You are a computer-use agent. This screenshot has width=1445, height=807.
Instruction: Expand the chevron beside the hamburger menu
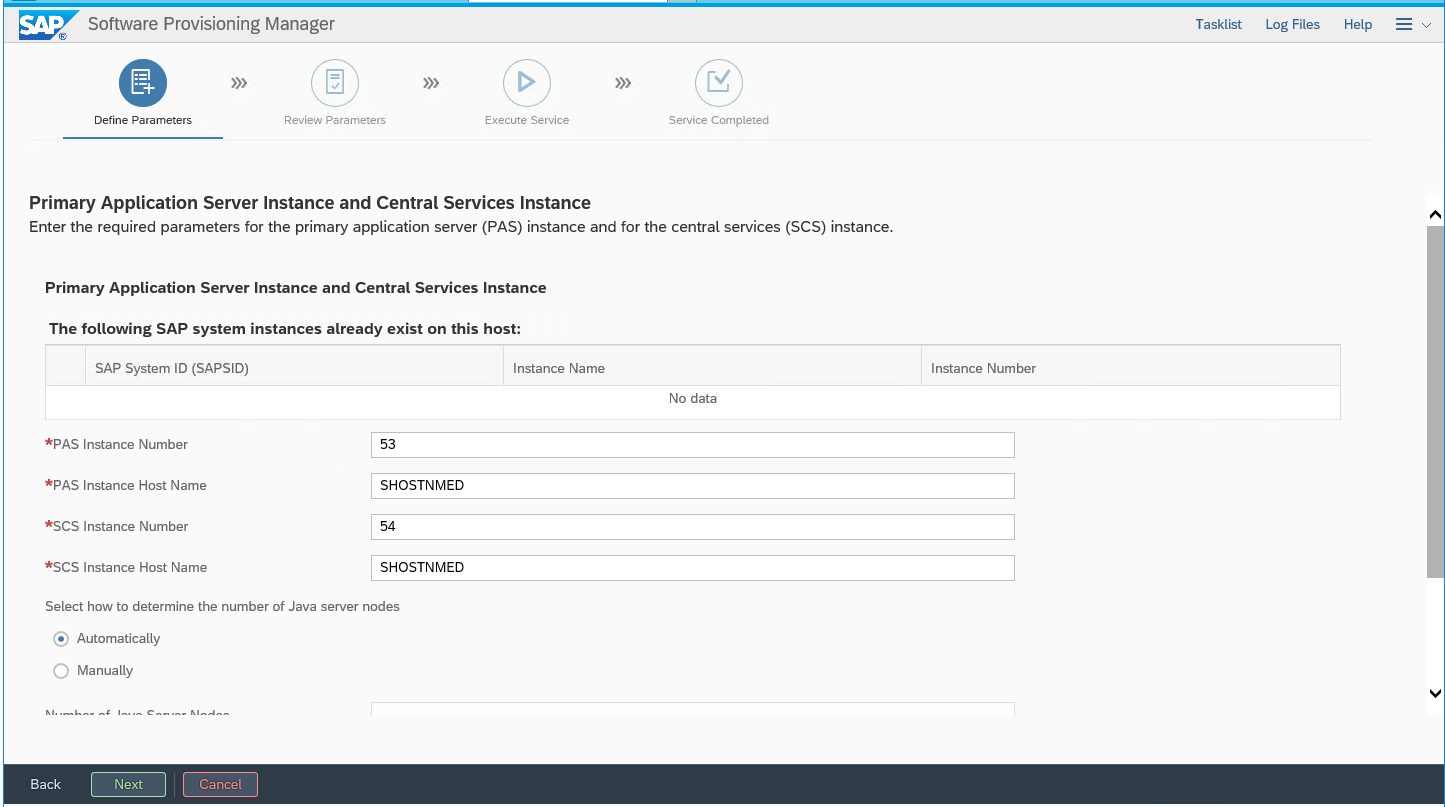1427,25
